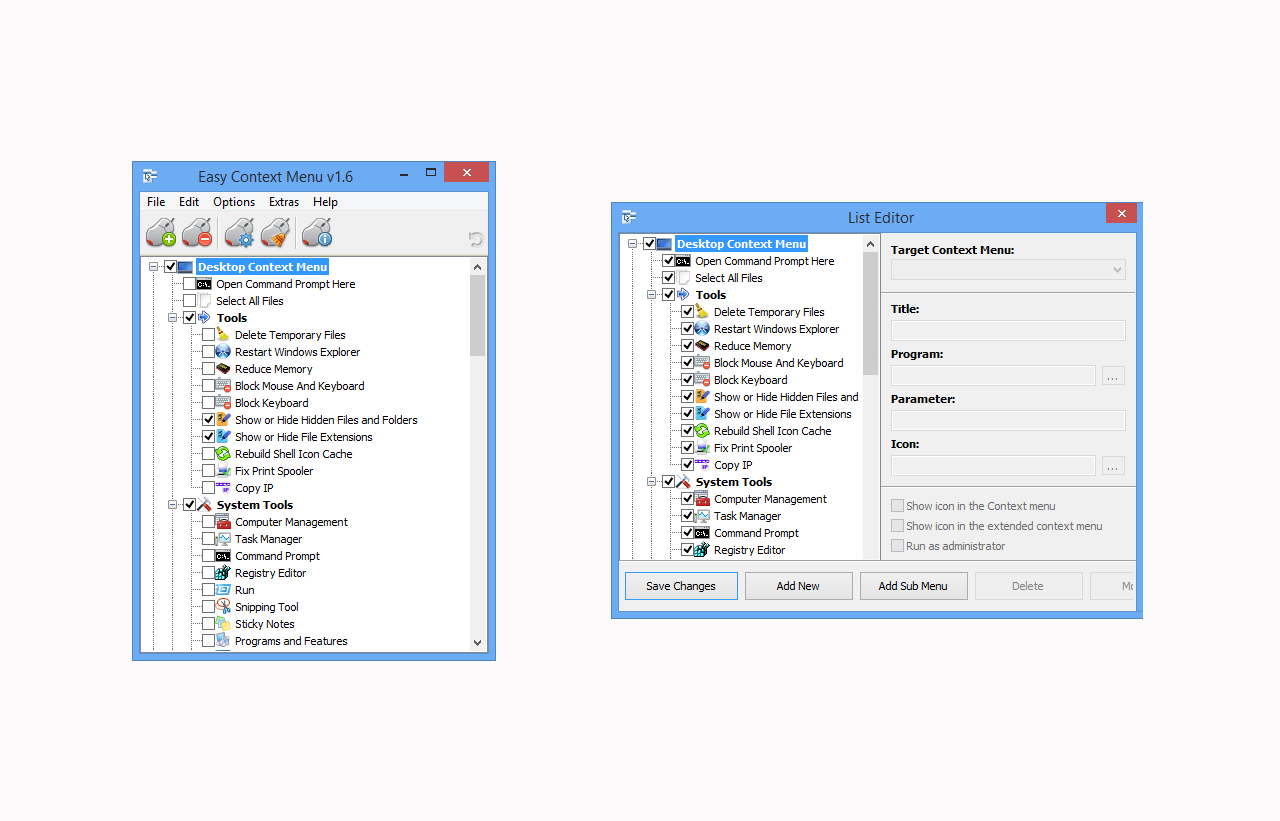Screen dimensions: 1280x821
Task: Click the Parameter input field
Action: point(1008,421)
